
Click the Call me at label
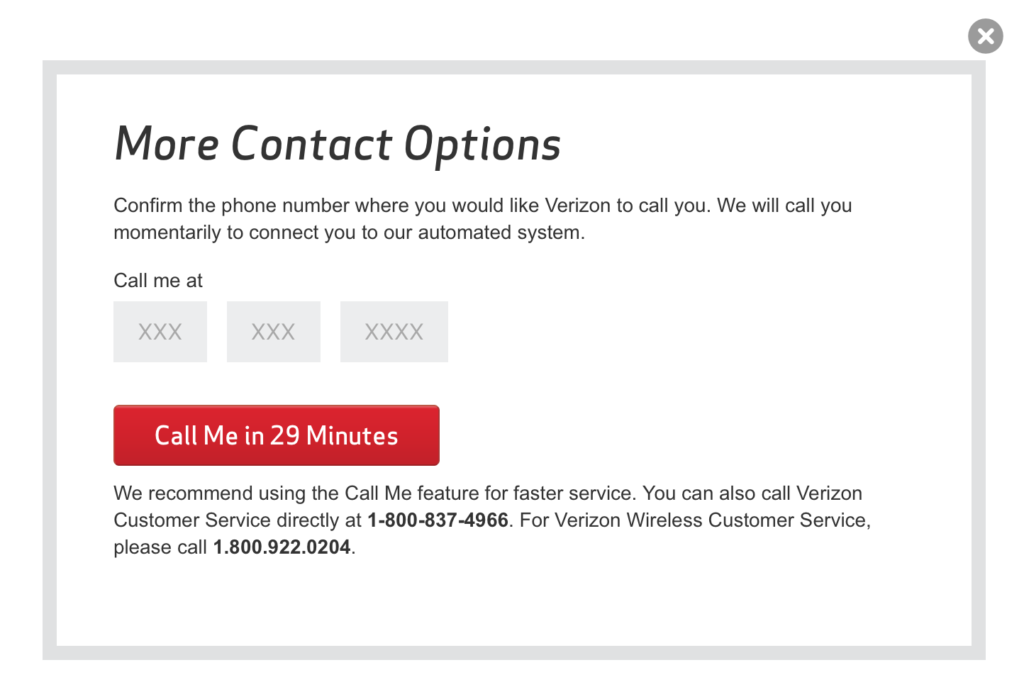tap(158, 280)
